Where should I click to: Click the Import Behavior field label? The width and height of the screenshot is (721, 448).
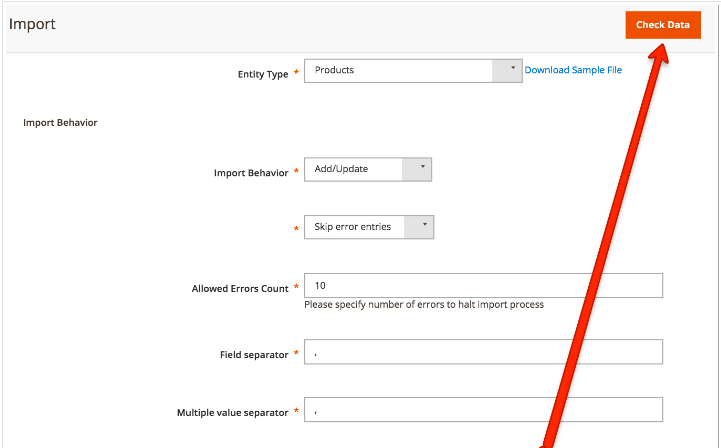(251, 173)
